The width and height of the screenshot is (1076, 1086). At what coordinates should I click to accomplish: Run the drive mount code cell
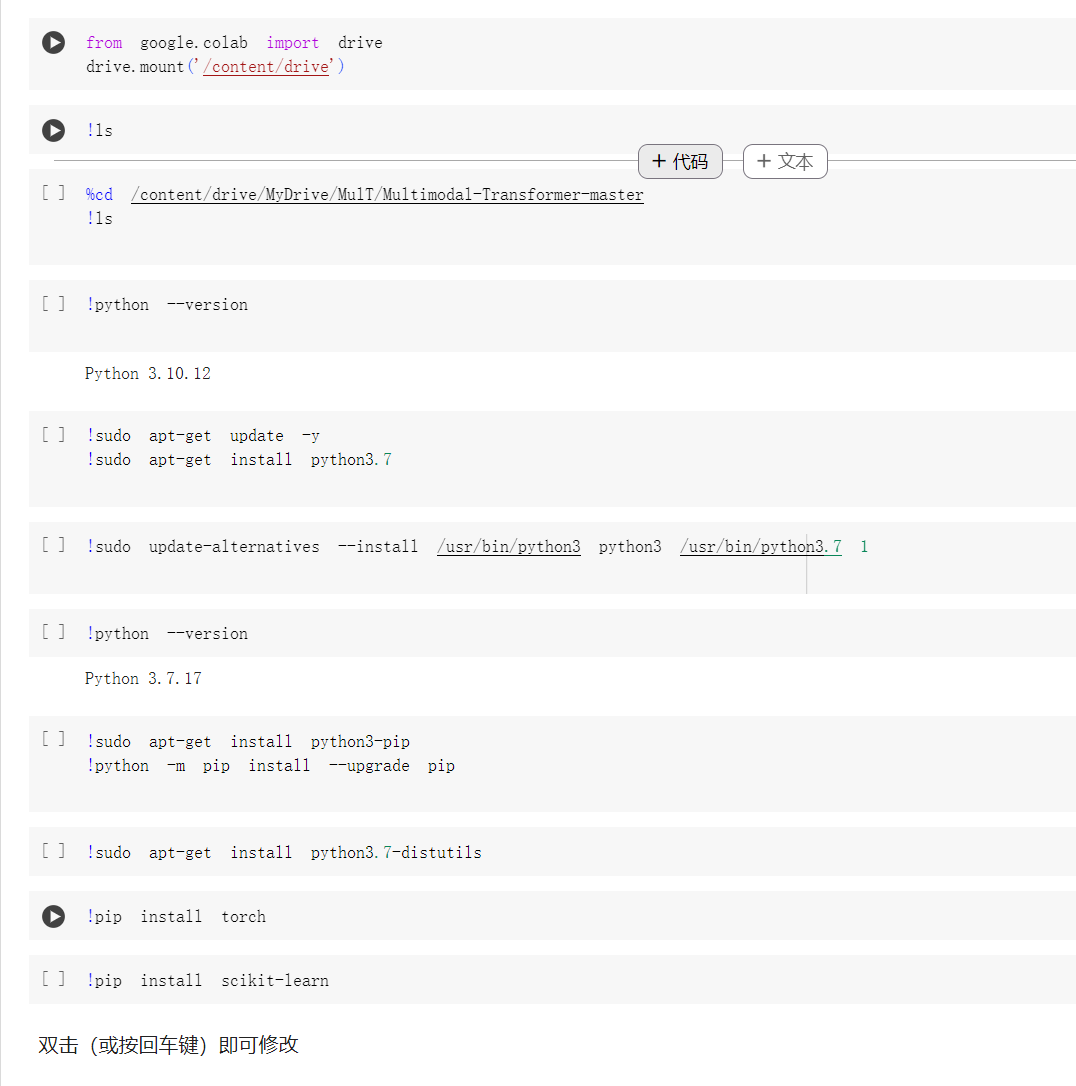tap(53, 43)
